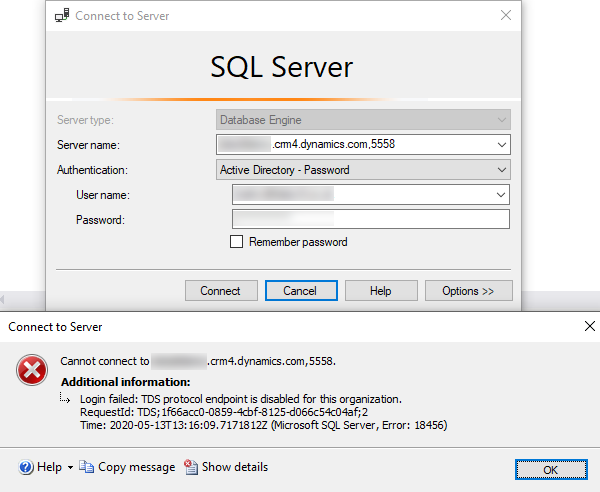The width and height of the screenshot is (600, 492).
Task: Click the Show details icon
Action: pyautogui.click(x=192, y=467)
